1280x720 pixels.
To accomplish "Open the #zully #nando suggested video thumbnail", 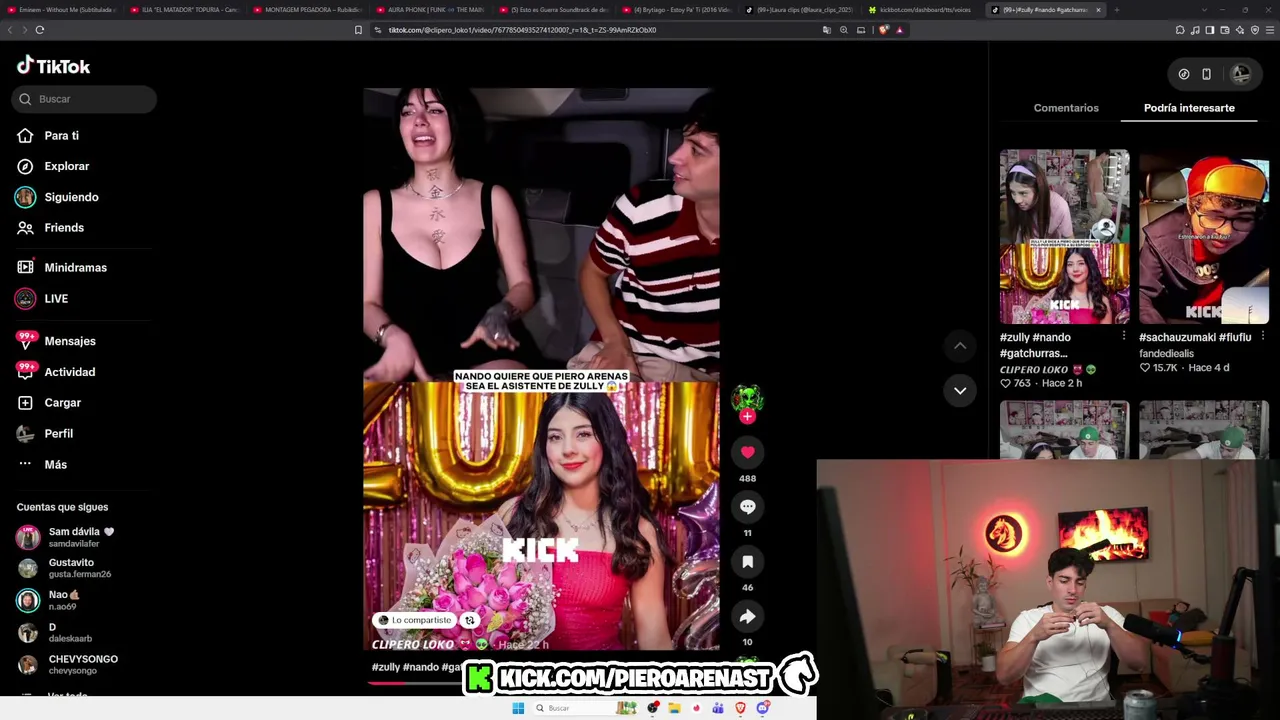I will point(1065,236).
